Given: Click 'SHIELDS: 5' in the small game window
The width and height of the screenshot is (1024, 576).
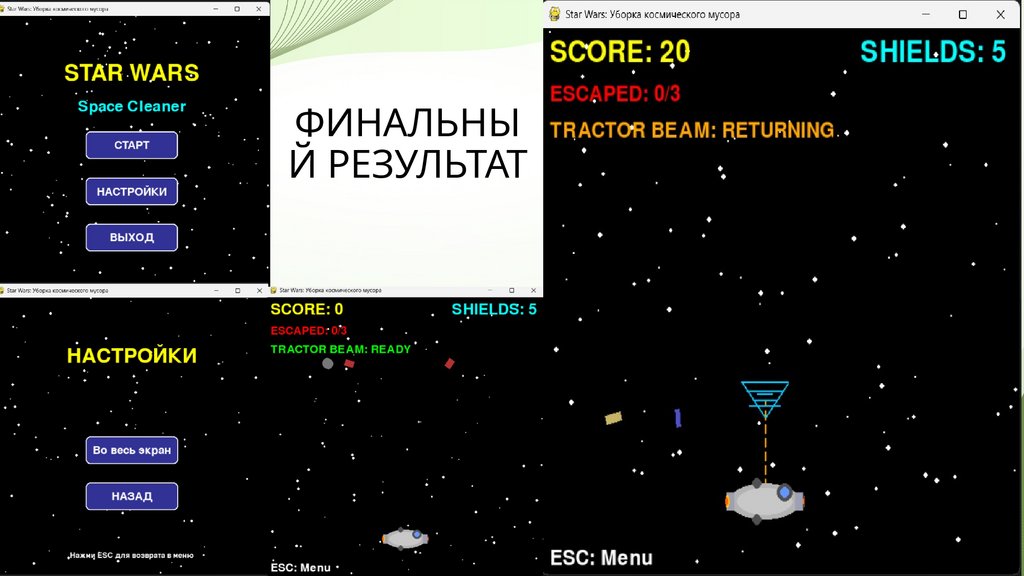Looking at the screenshot, I should 494,309.
